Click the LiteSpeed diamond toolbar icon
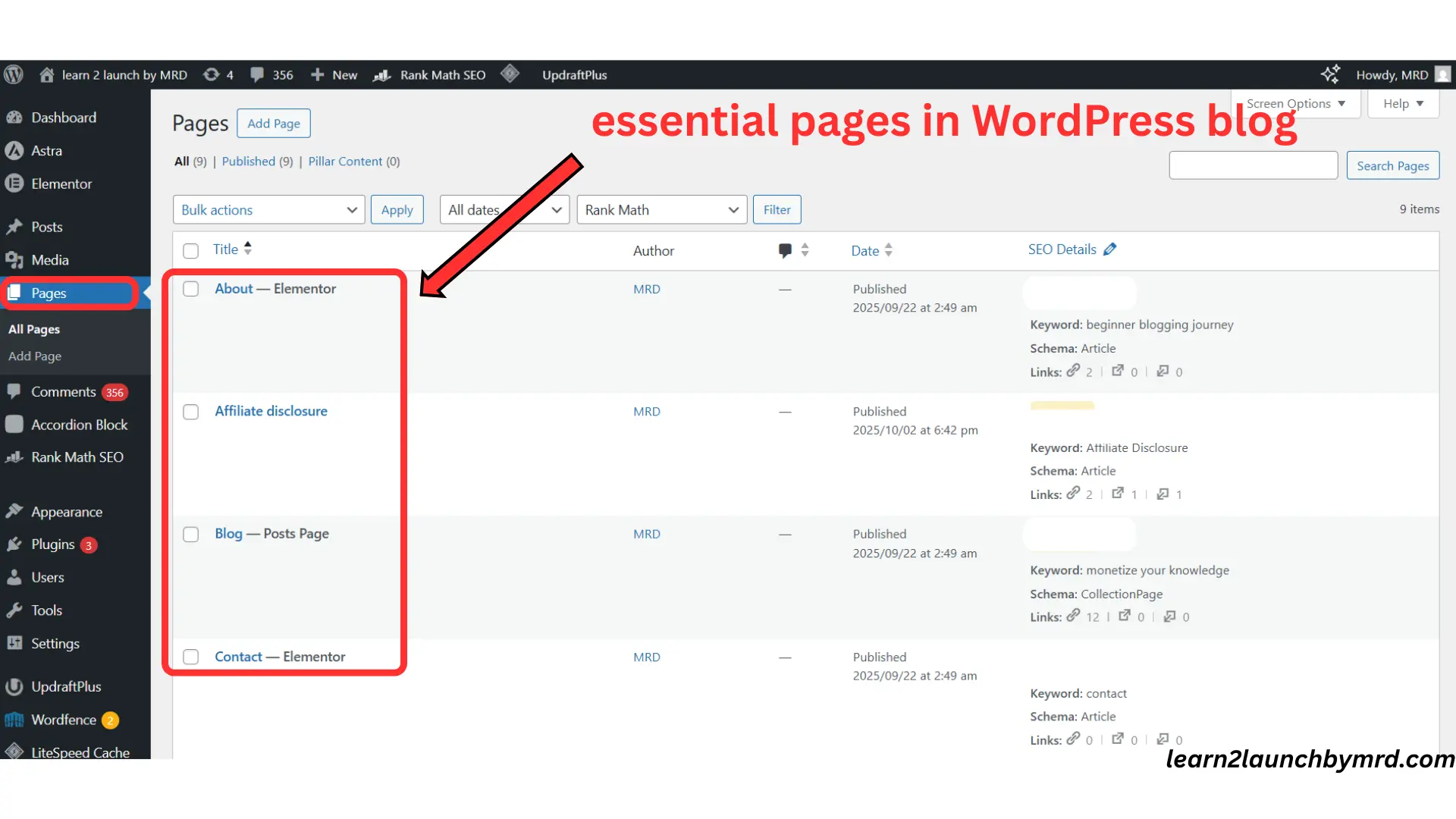Image resolution: width=1456 pixels, height=819 pixels. click(x=510, y=74)
